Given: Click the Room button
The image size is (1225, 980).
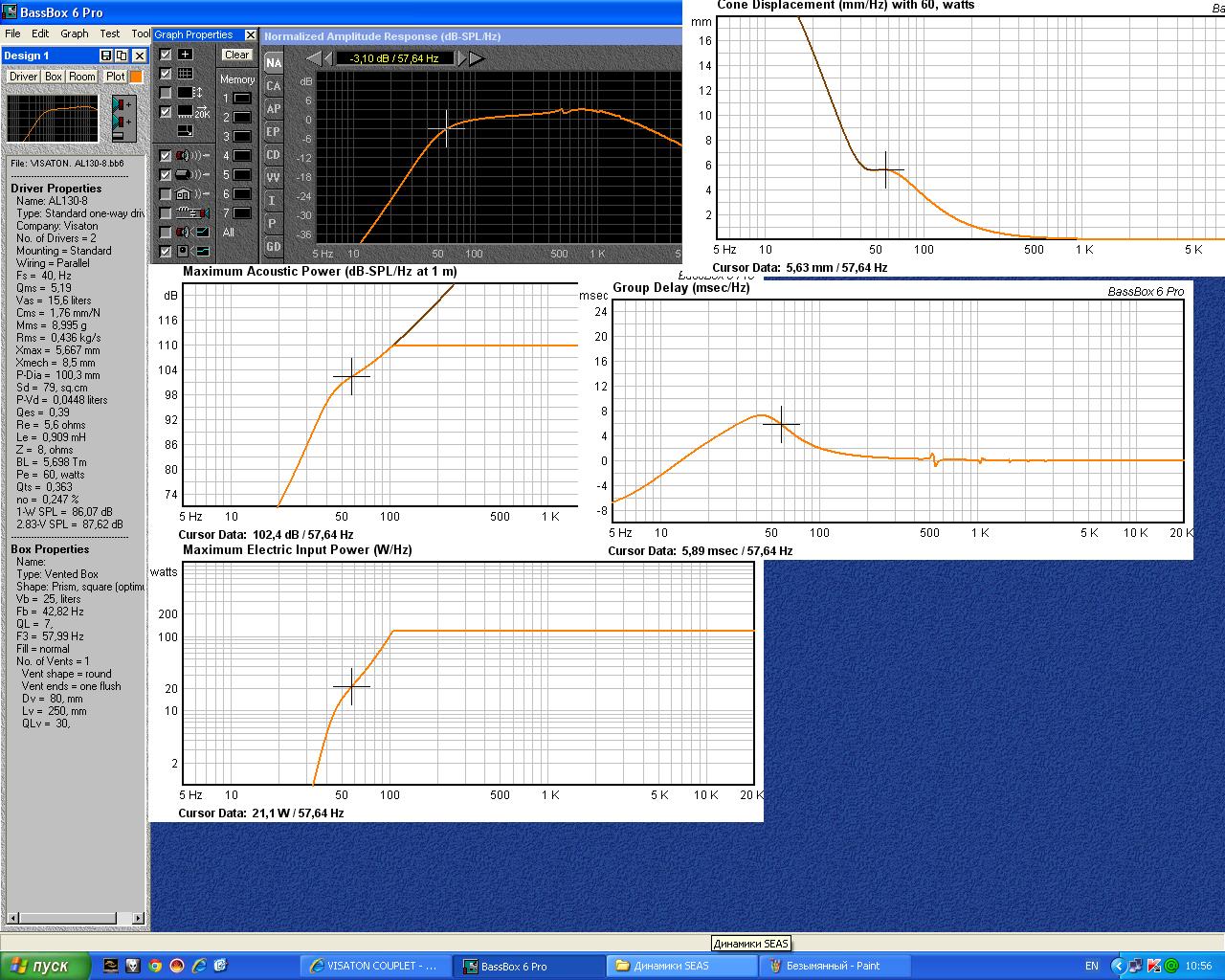Looking at the screenshot, I should point(82,77).
